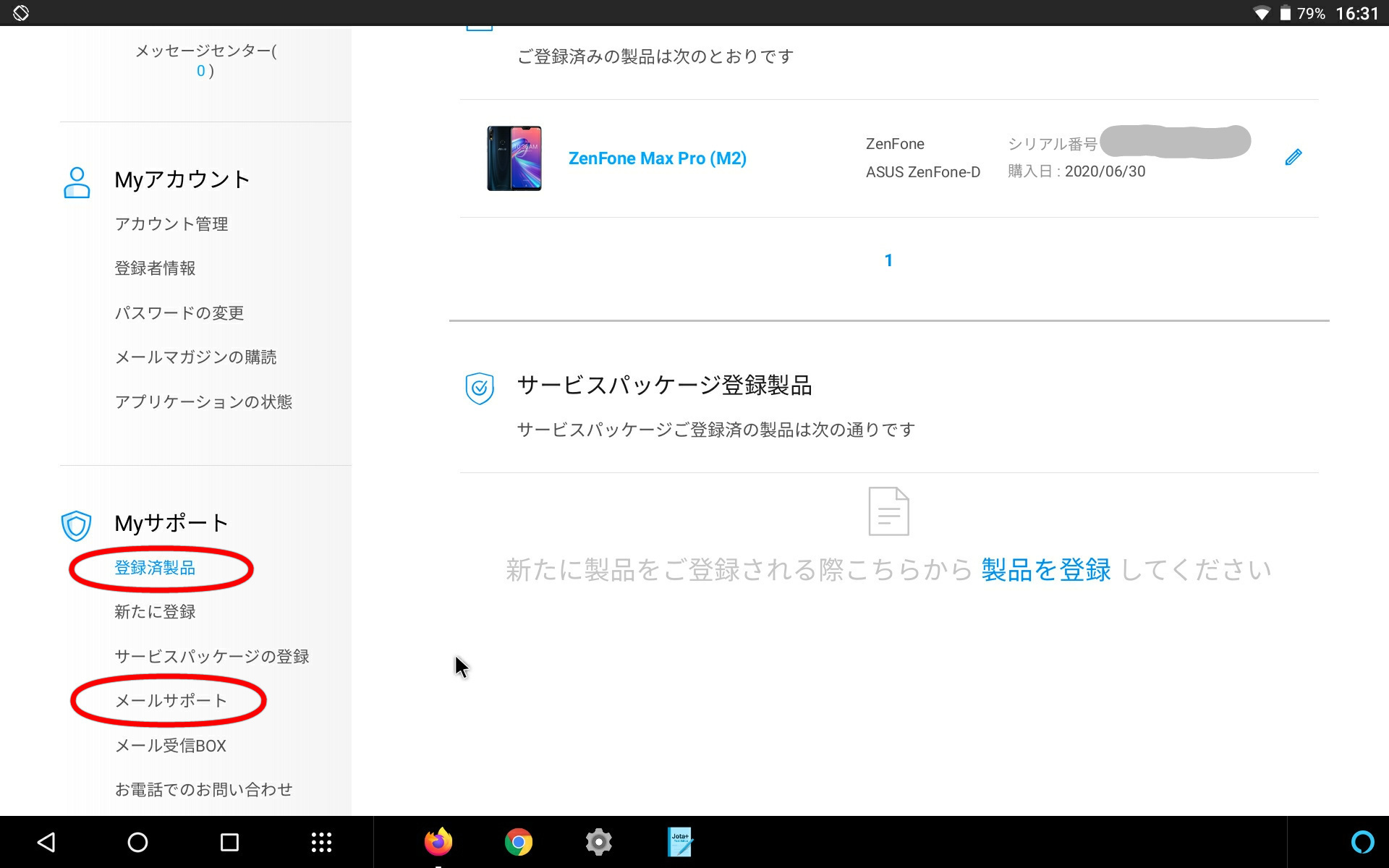1389x868 pixels.
Task: Tap the Alexa ring icon
Action: pyautogui.click(x=1362, y=842)
